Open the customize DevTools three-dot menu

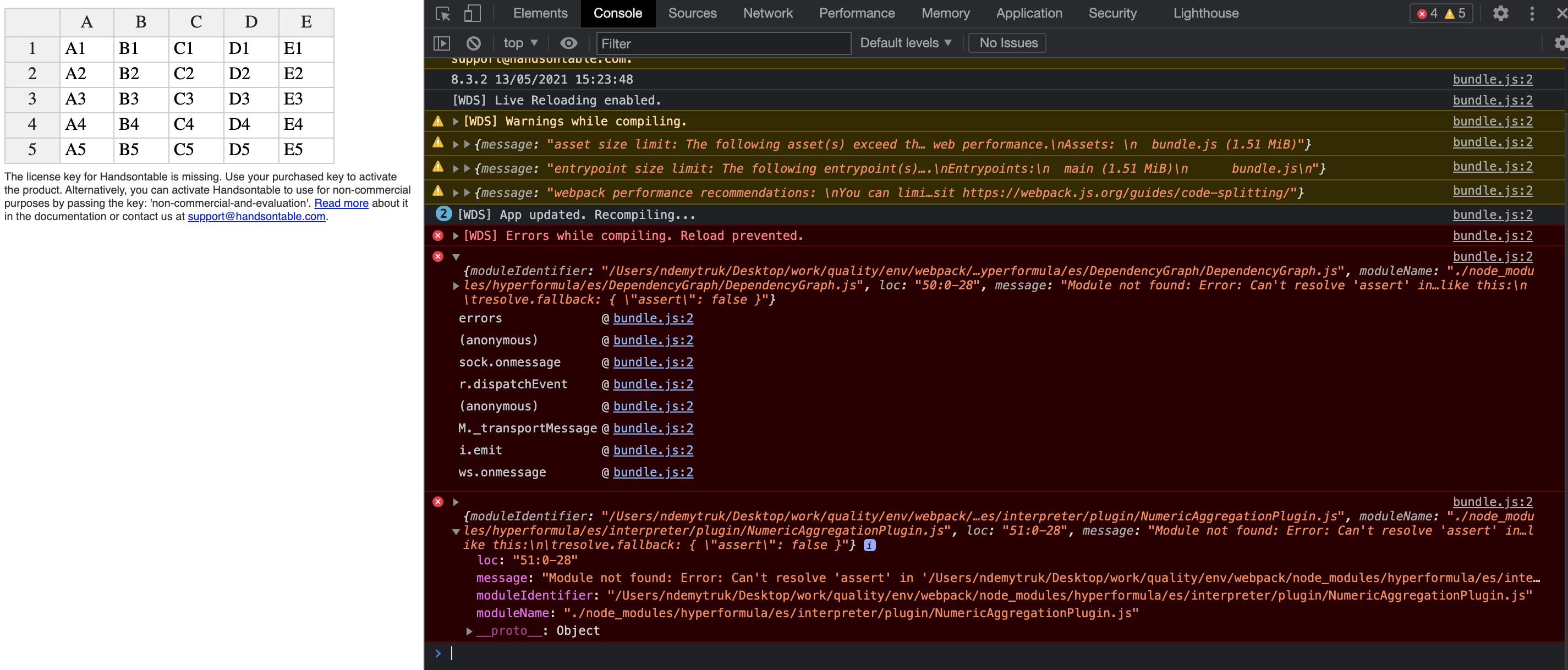(x=1533, y=13)
